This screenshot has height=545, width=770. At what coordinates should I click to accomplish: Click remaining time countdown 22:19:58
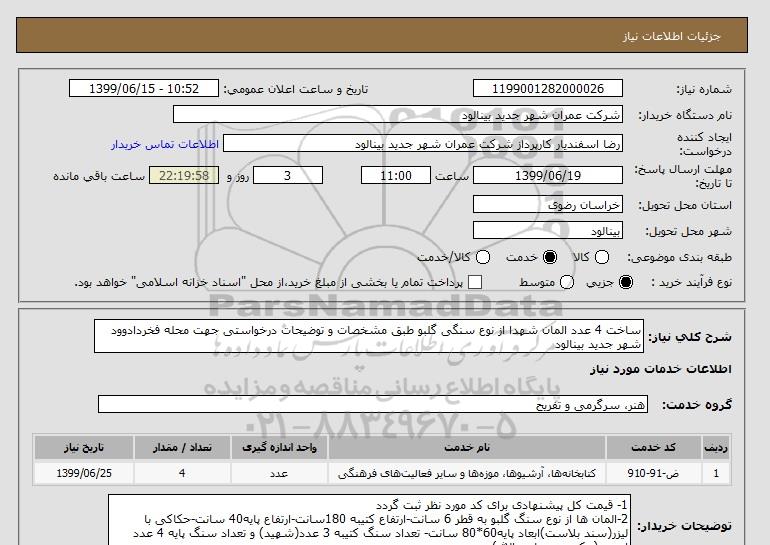(184, 175)
